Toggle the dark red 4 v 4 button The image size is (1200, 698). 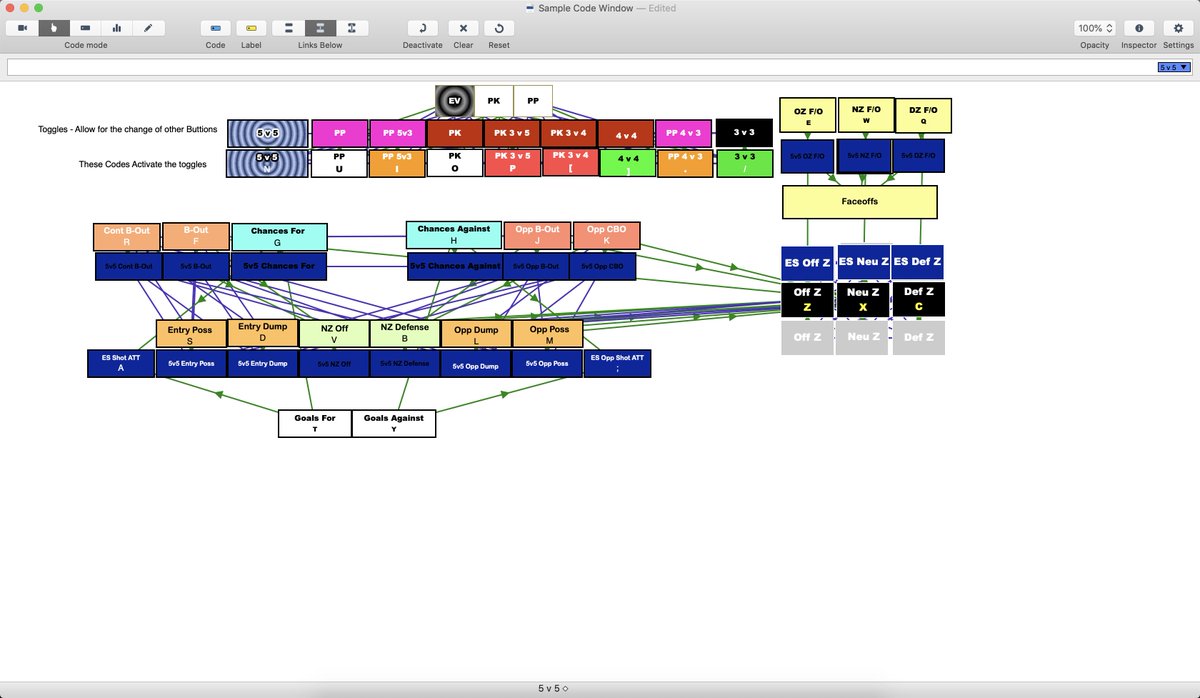click(x=627, y=134)
